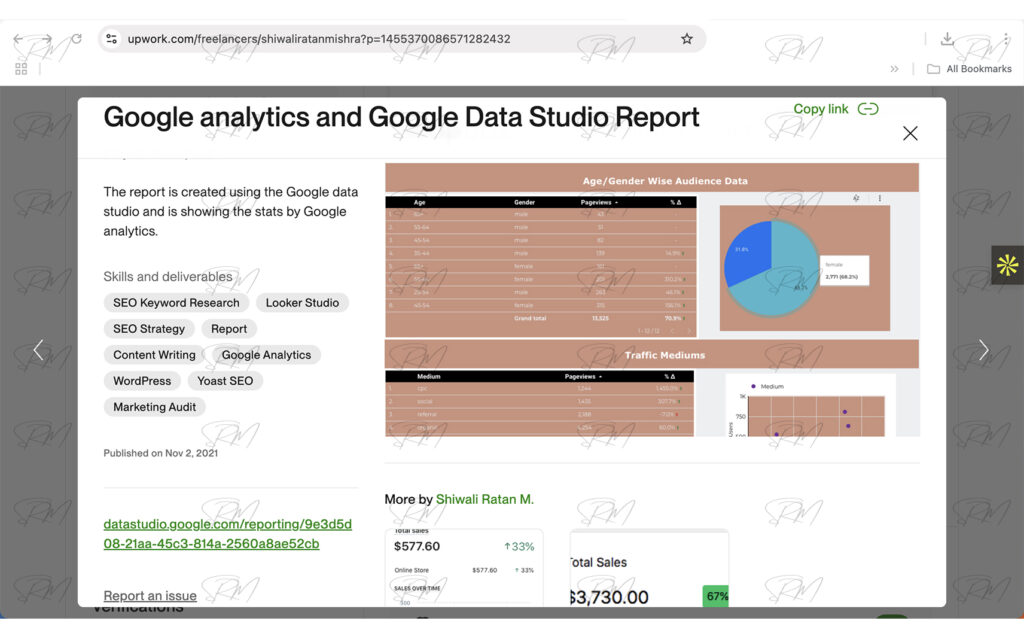Open the browser three-dot menu
Viewport: 1024px width, 639px height.
click(x=1006, y=39)
